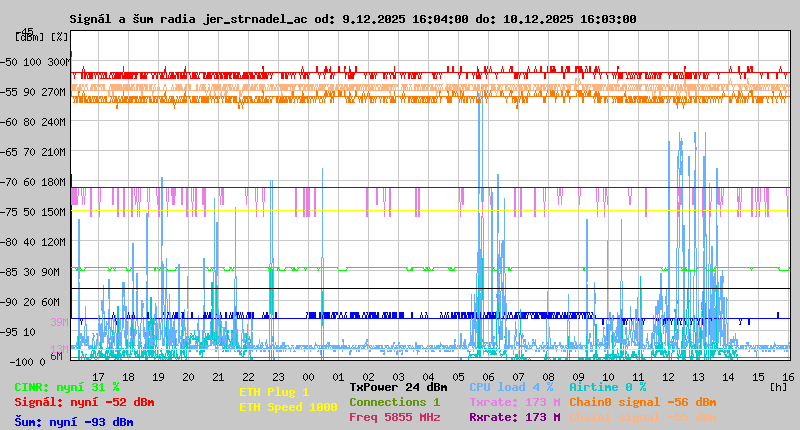Click the '00' midnight label on time axis
This screenshot has height=430, width=800.
(x=308, y=377)
